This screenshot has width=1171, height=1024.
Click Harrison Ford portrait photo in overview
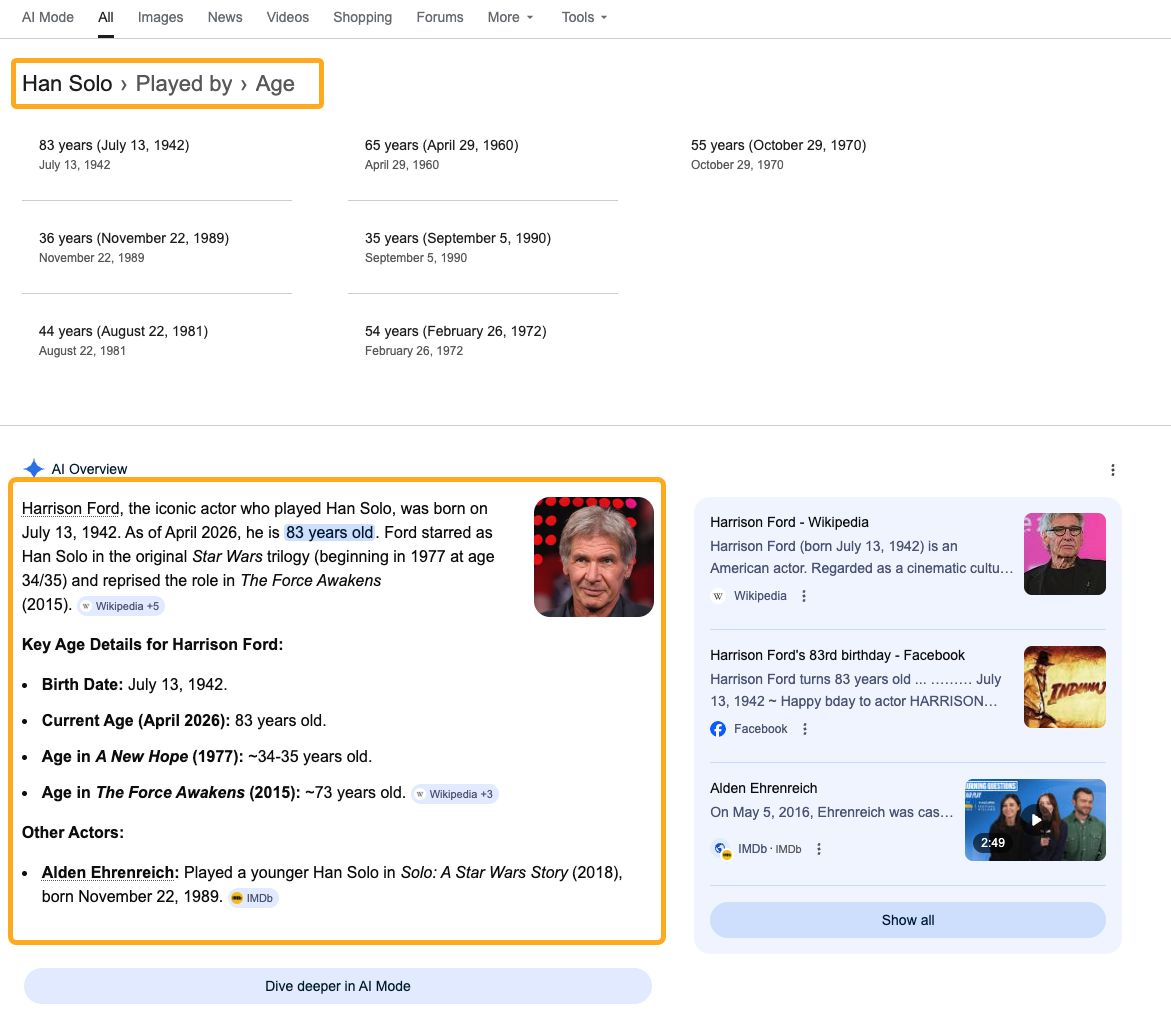pyautogui.click(x=594, y=557)
